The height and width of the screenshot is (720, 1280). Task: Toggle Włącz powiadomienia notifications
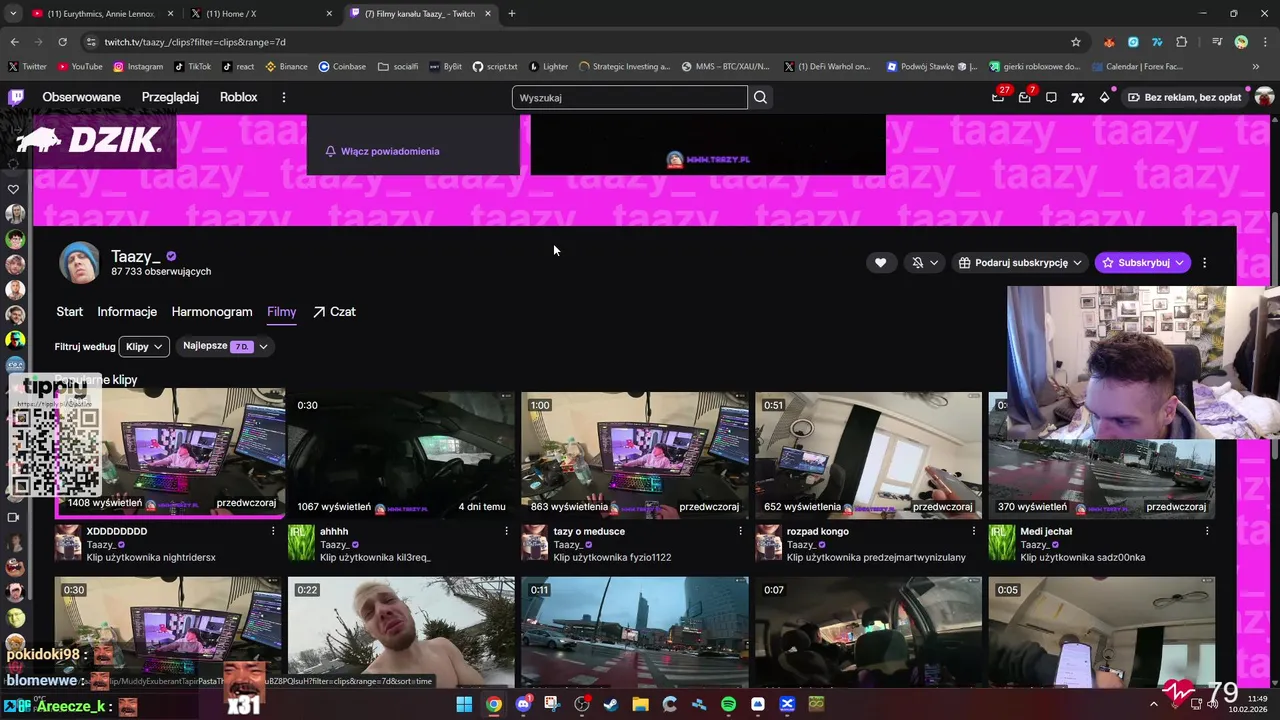pos(382,151)
